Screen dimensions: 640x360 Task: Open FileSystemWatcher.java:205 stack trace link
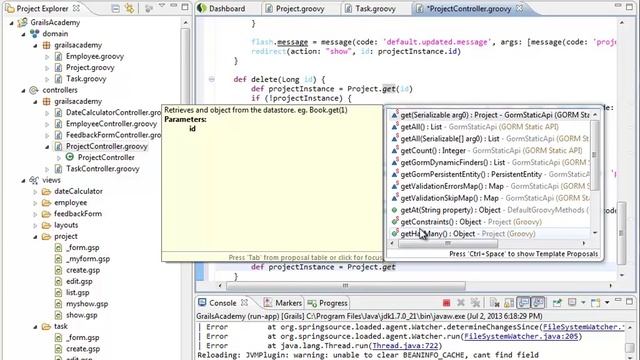click(x=522, y=336)
